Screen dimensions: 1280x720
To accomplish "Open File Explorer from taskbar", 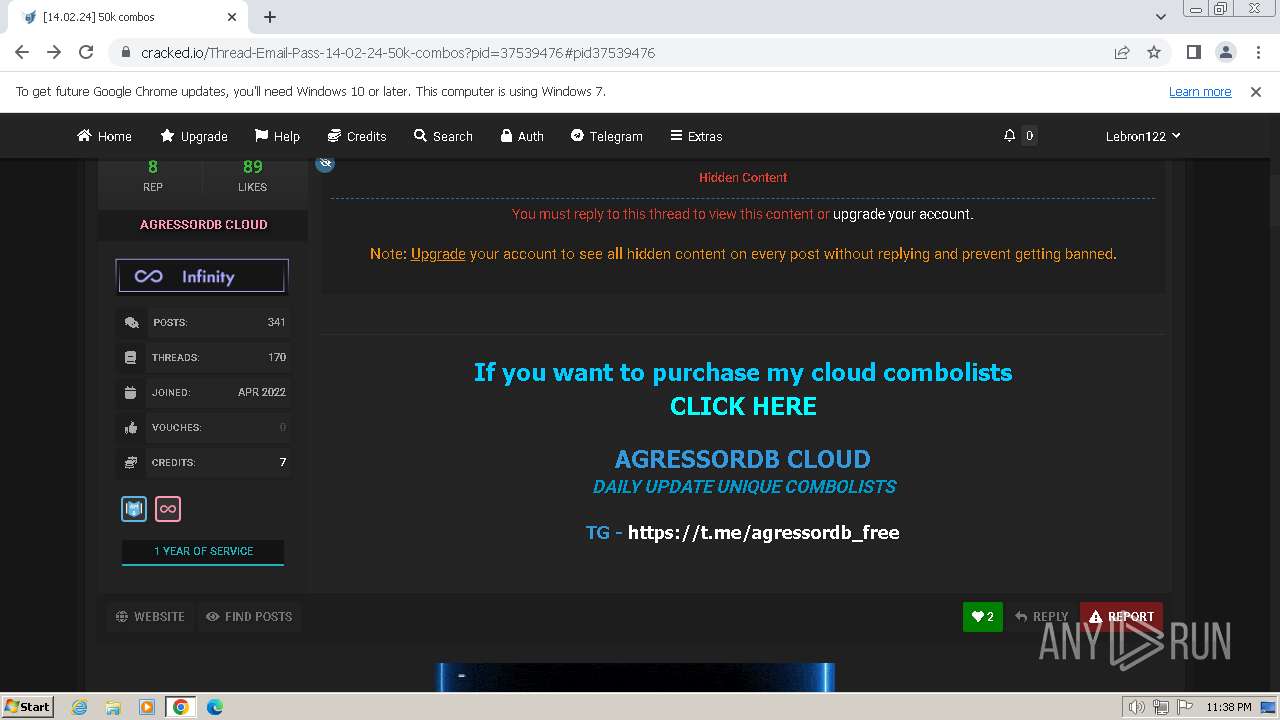I will (113, 707).
